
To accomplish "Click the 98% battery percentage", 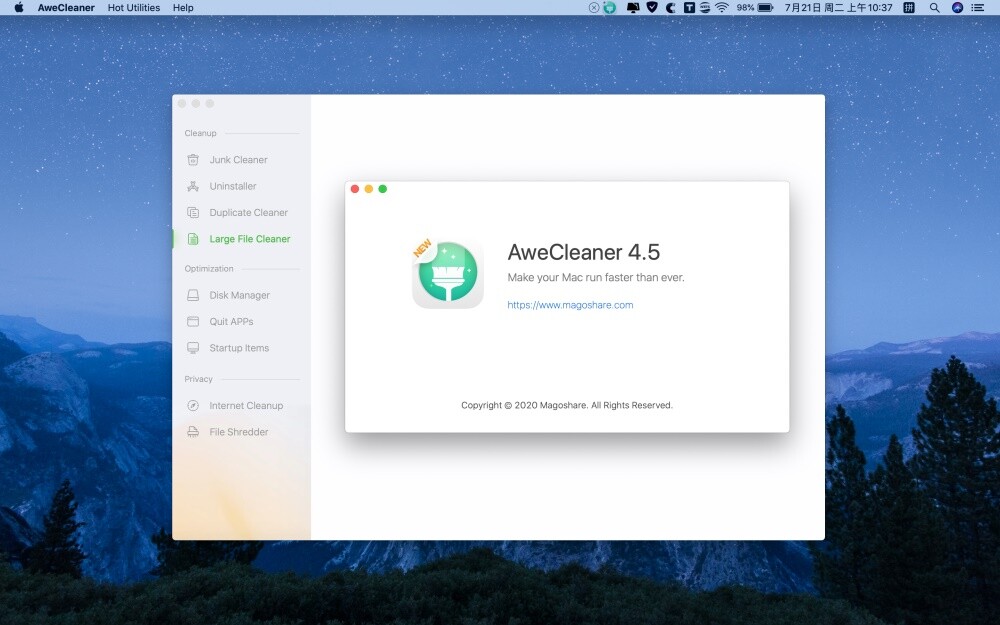I will tap(745, 8).
